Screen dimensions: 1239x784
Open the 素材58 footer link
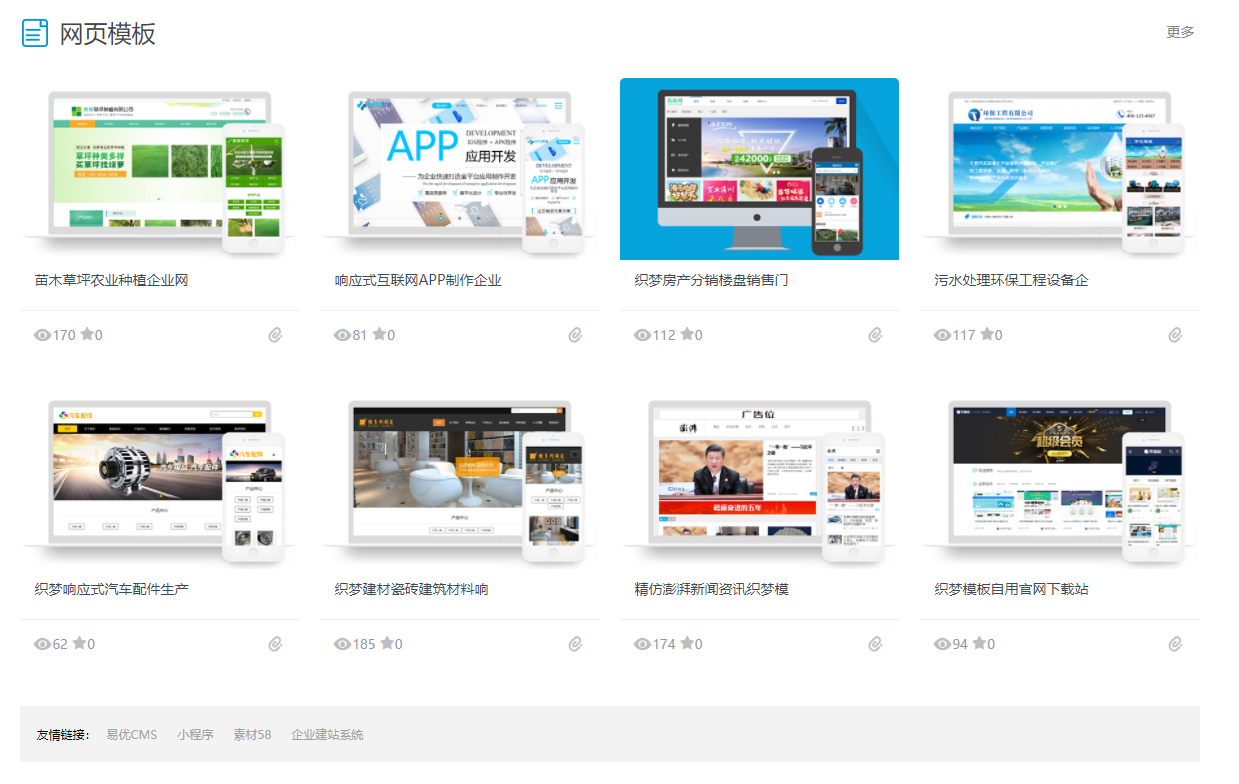click(x=252, y=735)
